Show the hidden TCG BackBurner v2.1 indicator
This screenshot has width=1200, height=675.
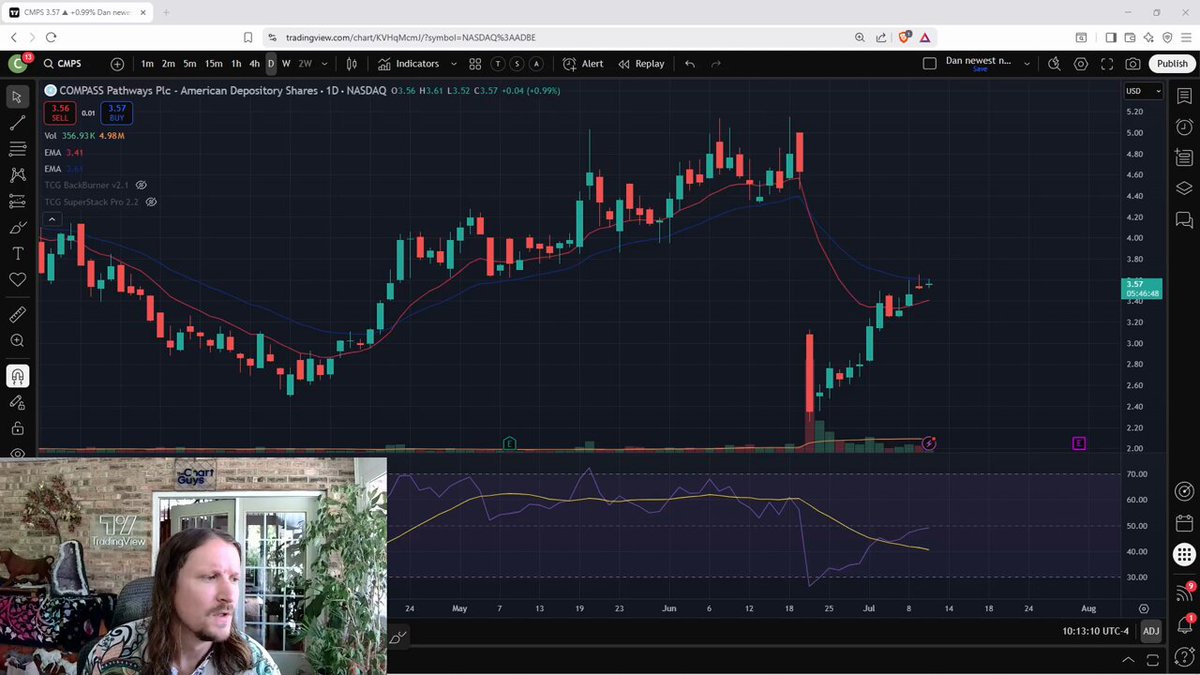[x=141, y=185]
